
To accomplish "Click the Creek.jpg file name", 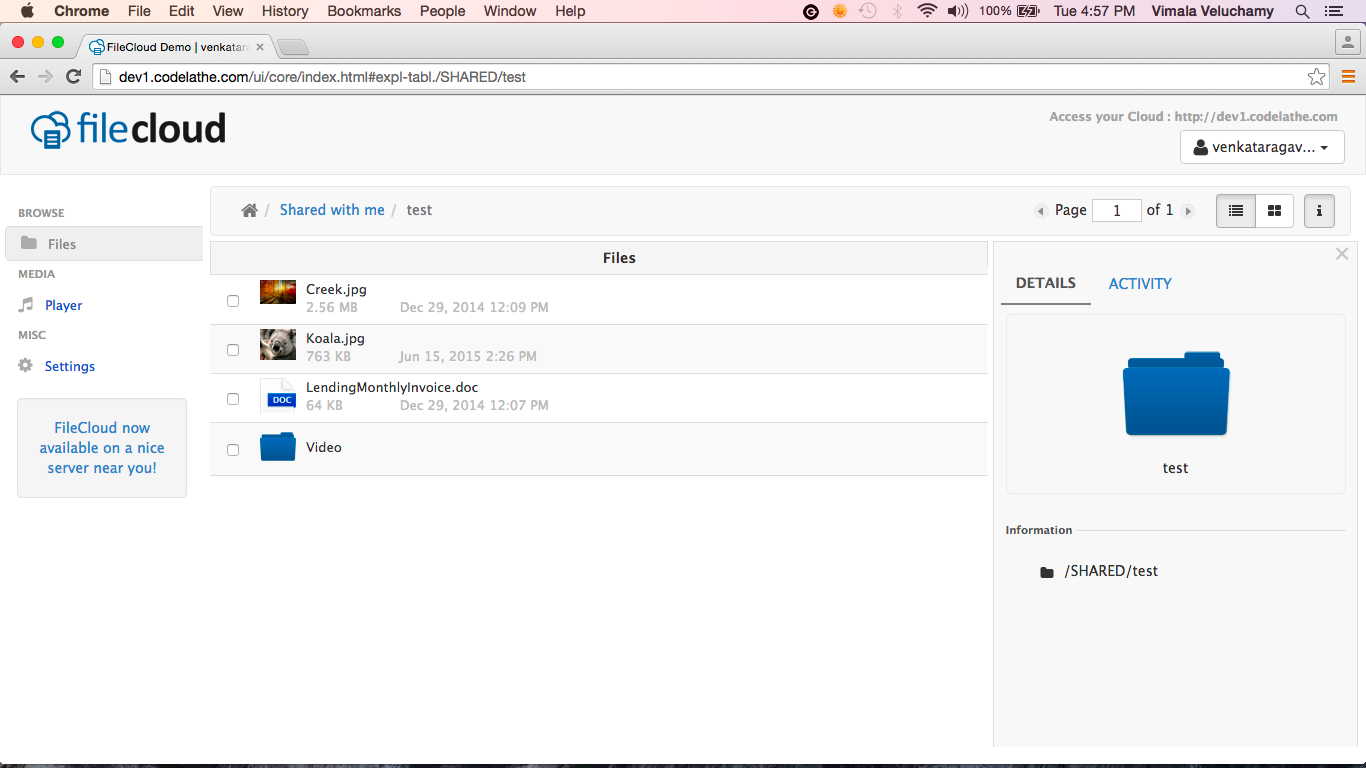I will click(336, 289).
